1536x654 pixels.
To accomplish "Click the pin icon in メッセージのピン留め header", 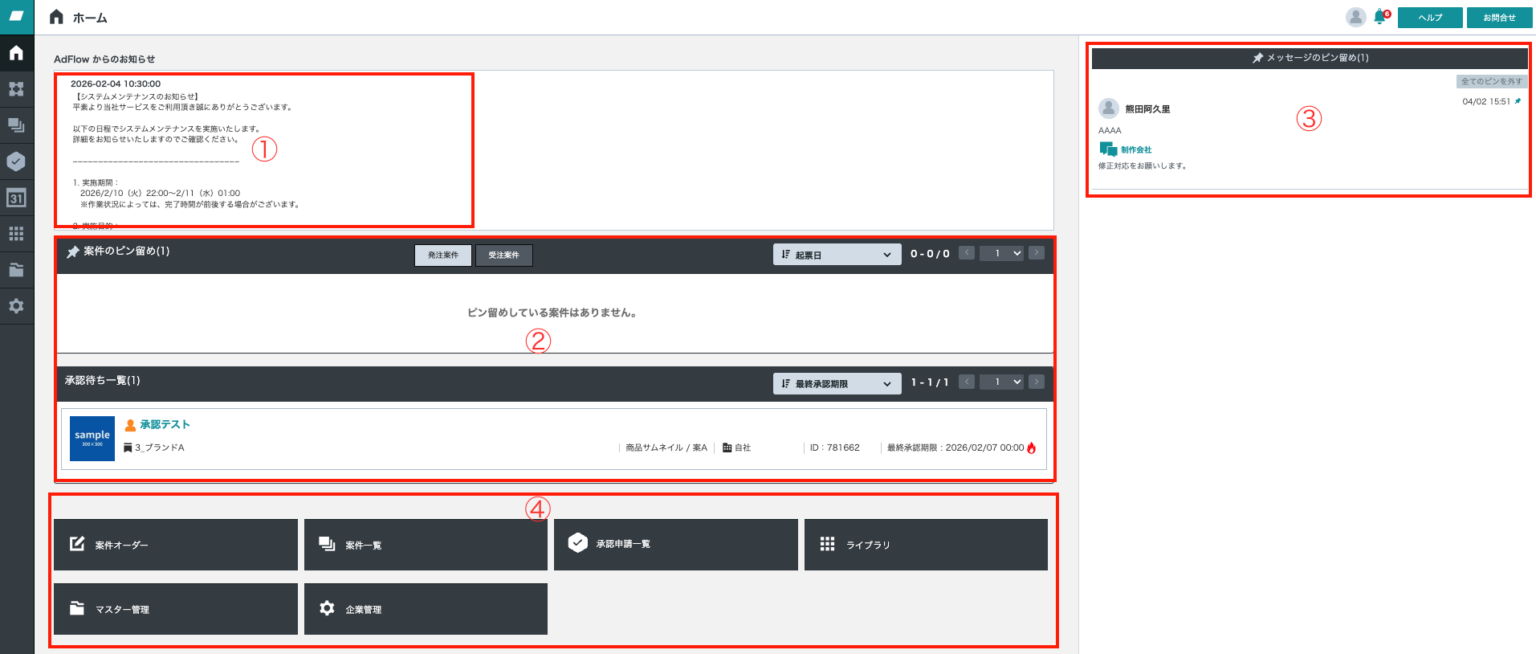I will coord(1258,58).
